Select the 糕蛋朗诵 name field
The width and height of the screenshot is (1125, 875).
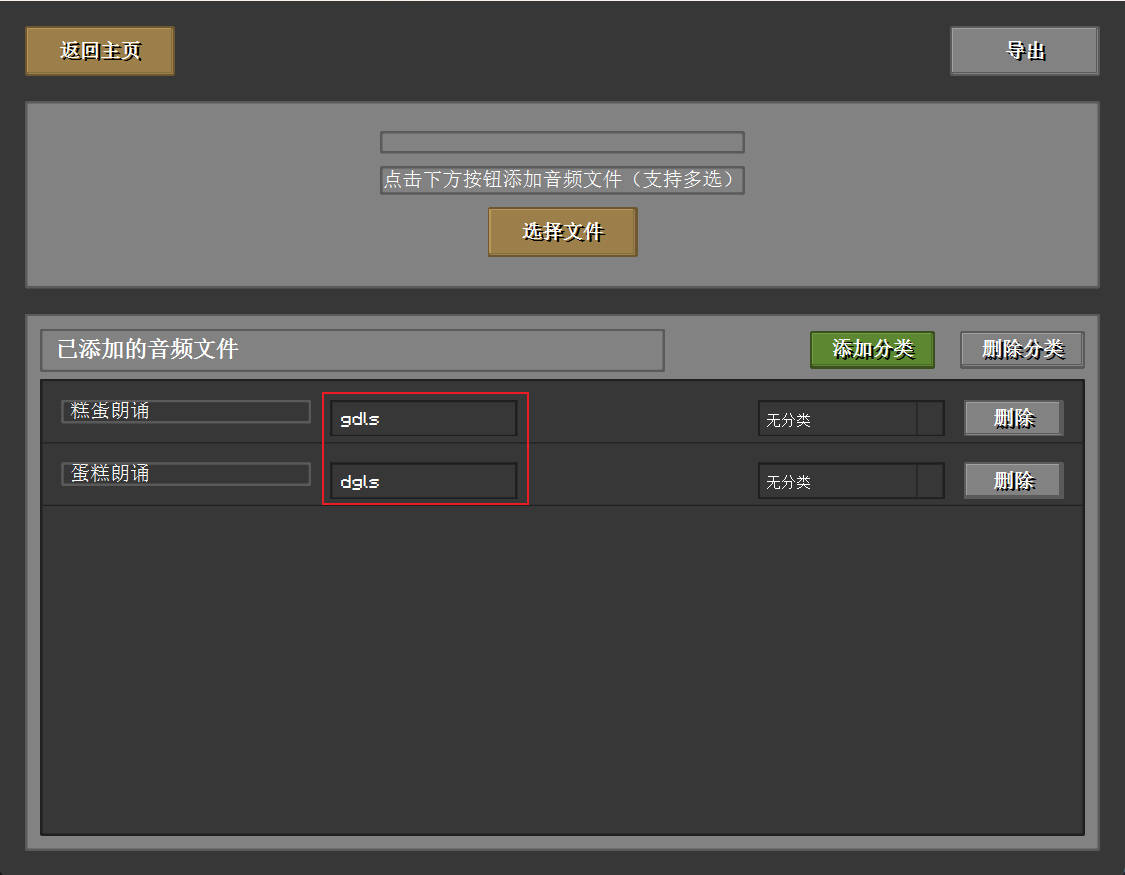[x=184, y=410]
